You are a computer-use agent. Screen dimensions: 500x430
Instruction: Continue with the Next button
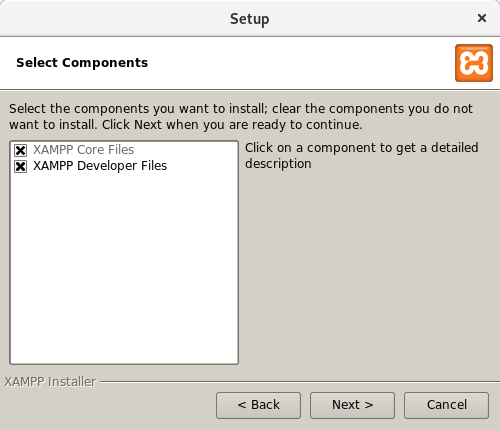click(352, 405)
